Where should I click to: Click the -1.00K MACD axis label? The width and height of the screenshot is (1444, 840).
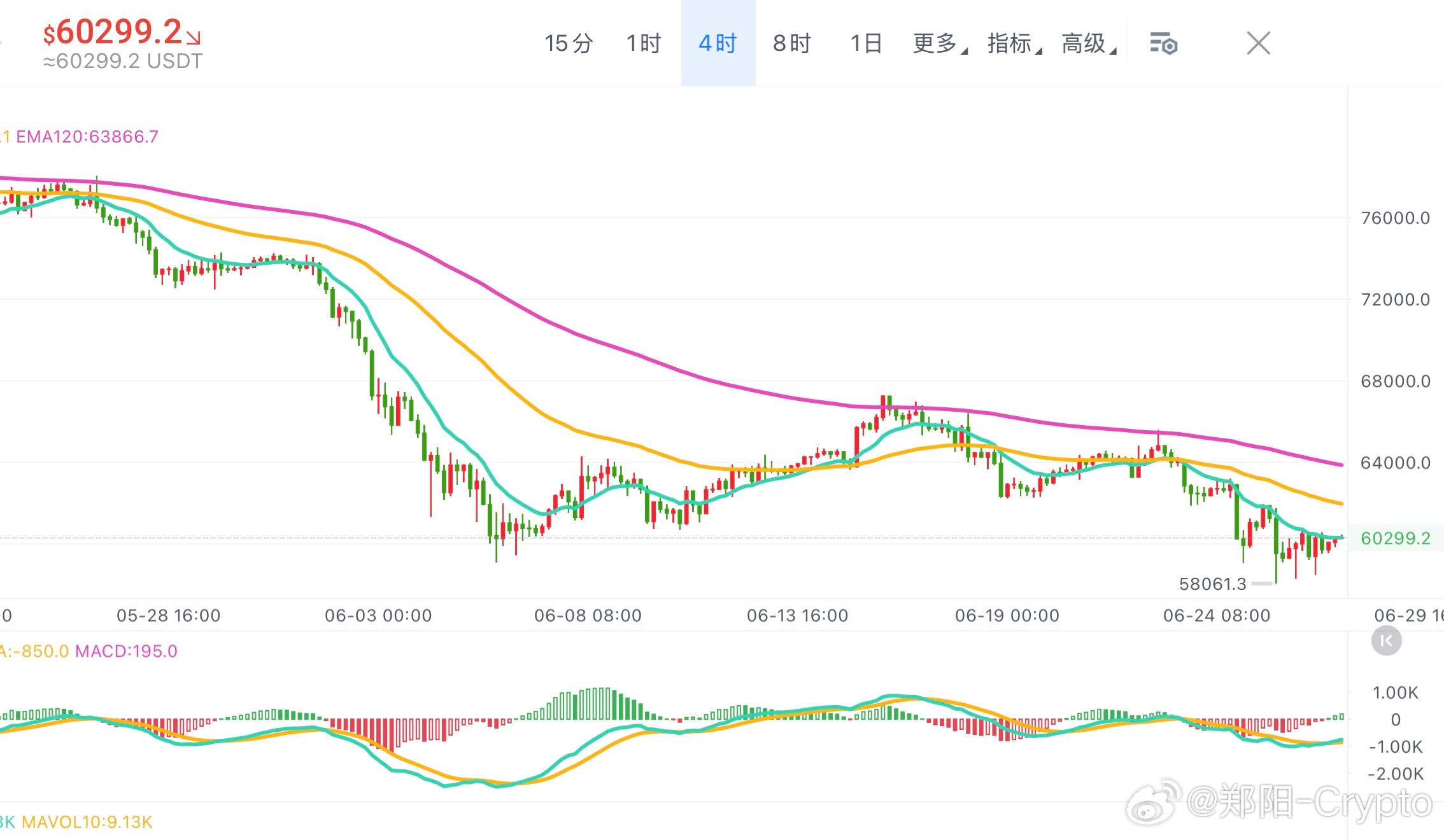tap(1396, 746)
